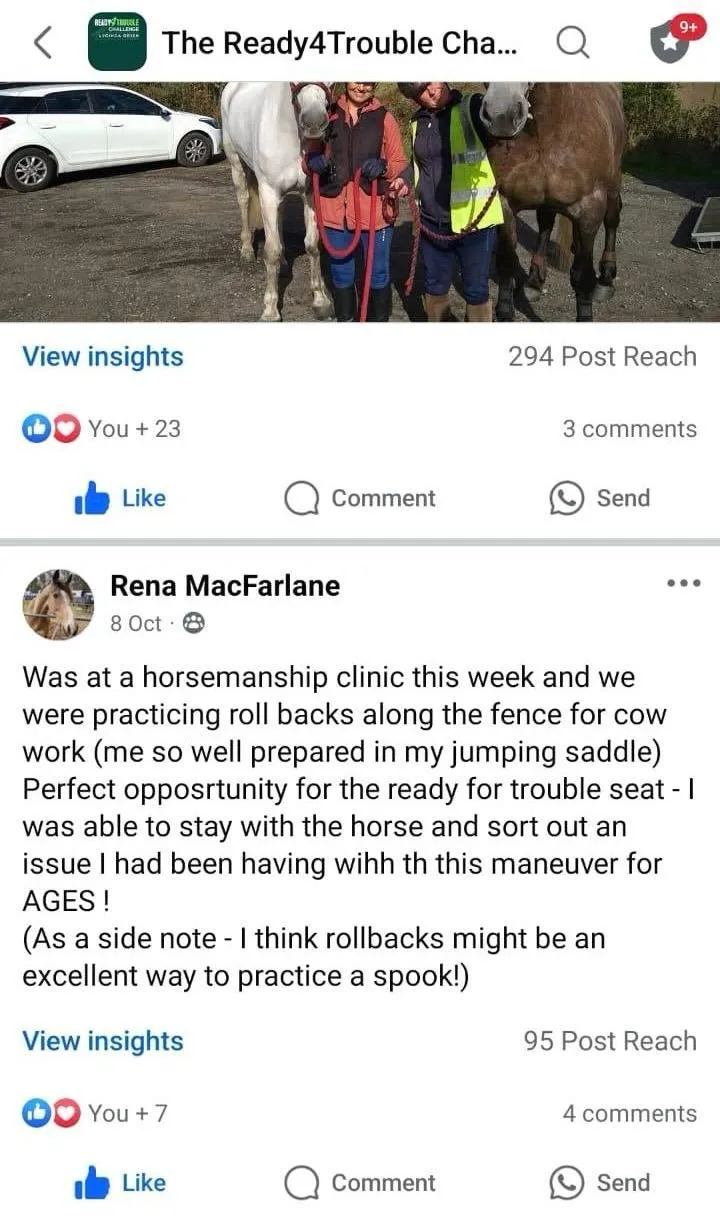720x1220 pixels.
Task: View insights for the 294 reach post
Action: 103,356
